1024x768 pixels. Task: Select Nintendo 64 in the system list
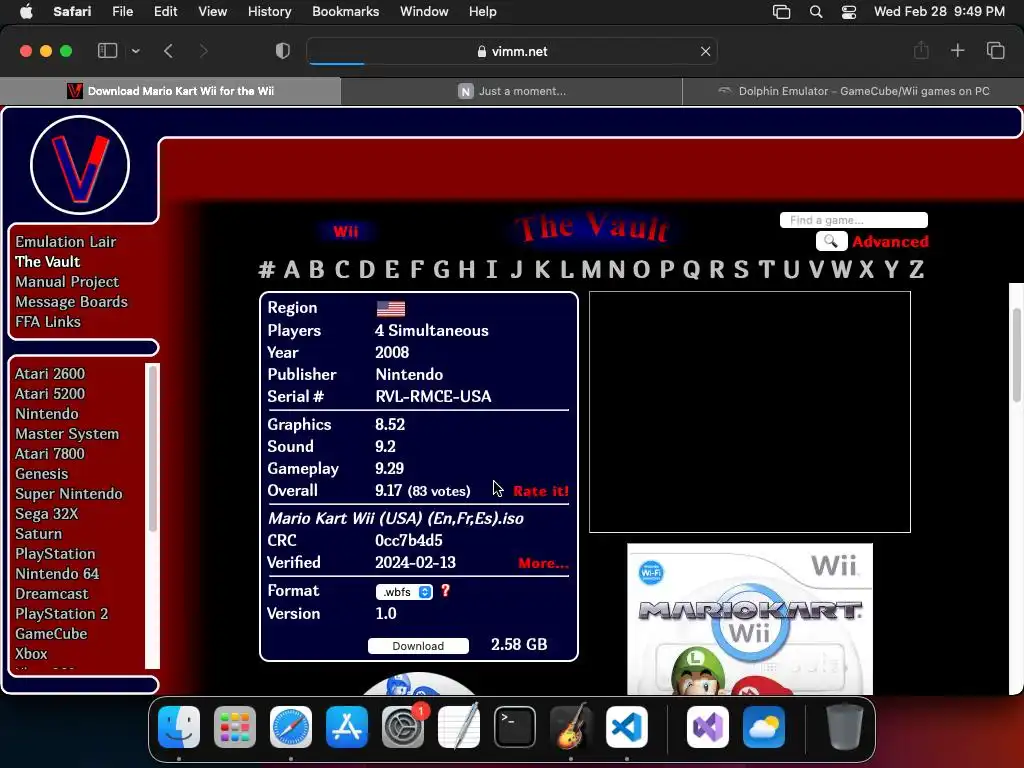click(57, 573)
